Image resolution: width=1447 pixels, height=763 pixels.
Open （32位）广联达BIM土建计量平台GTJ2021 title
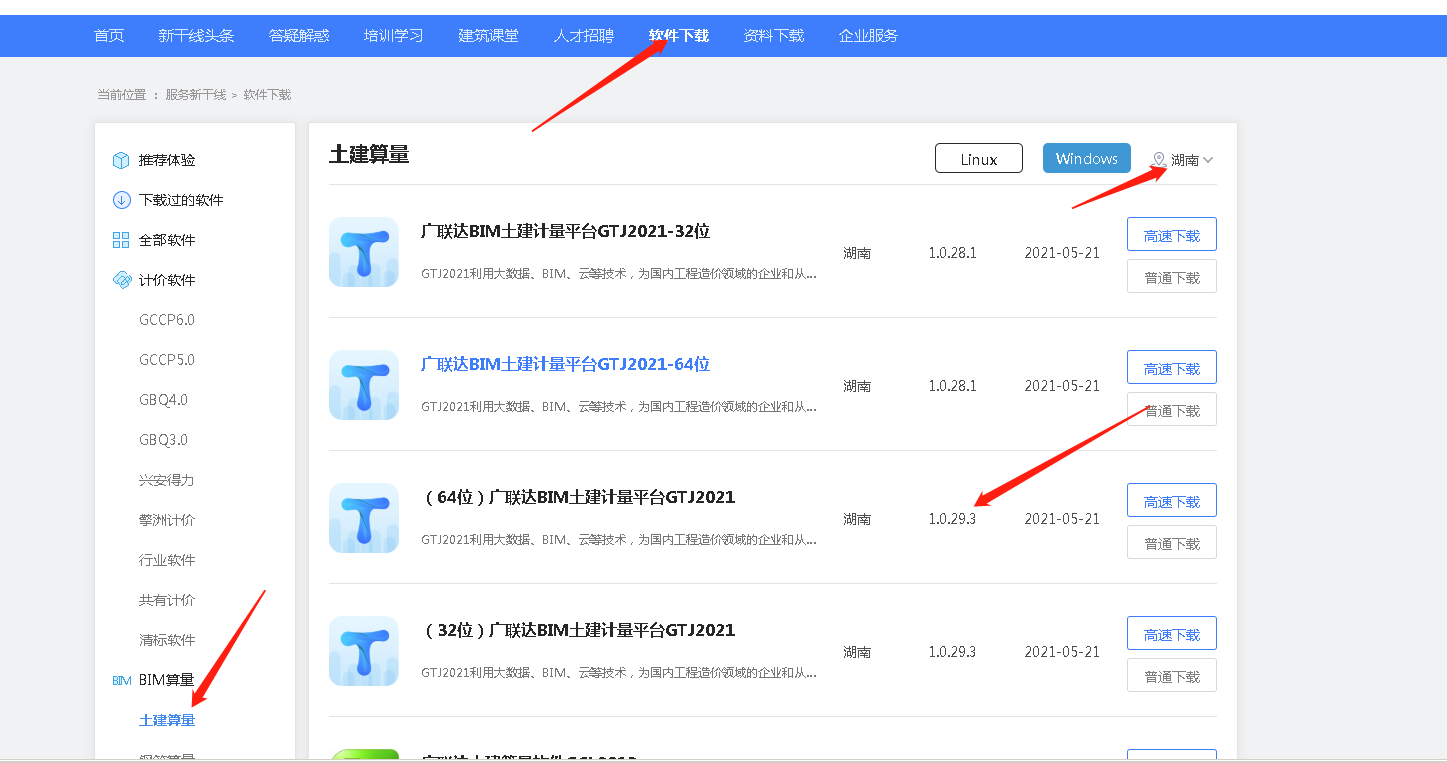pos(578,630)
